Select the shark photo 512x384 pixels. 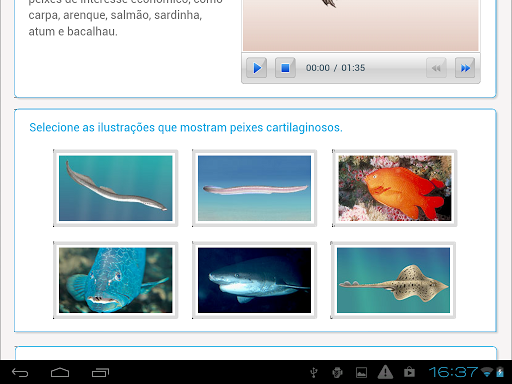(254, 280)
